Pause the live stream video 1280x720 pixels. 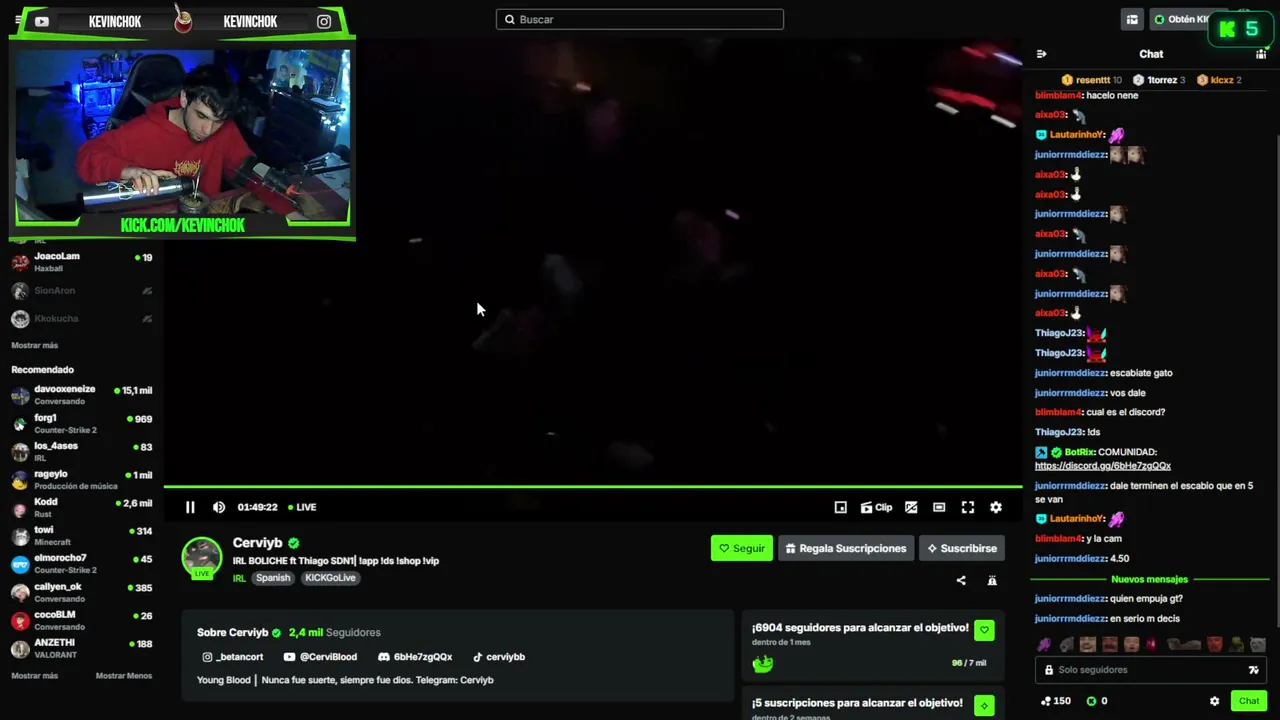point(190,507)
